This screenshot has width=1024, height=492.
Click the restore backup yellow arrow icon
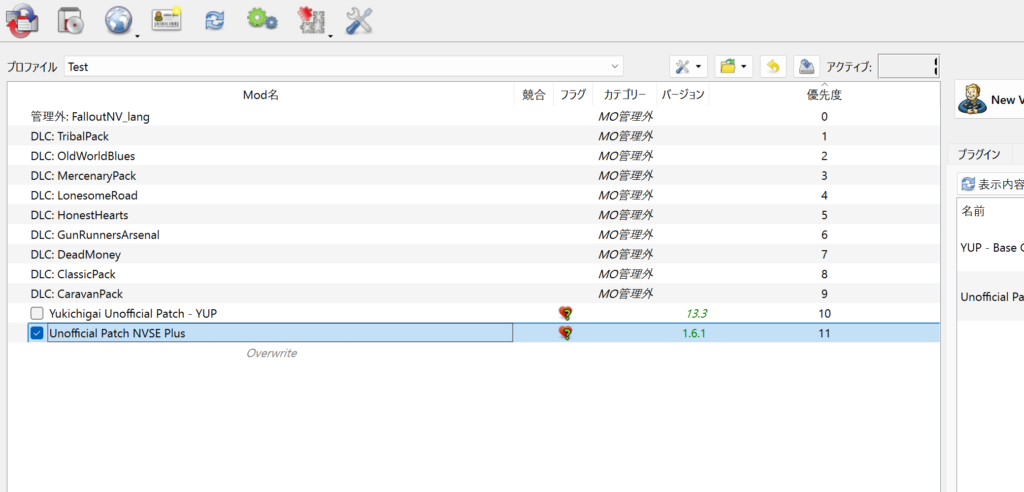click(x=772, y=67)
